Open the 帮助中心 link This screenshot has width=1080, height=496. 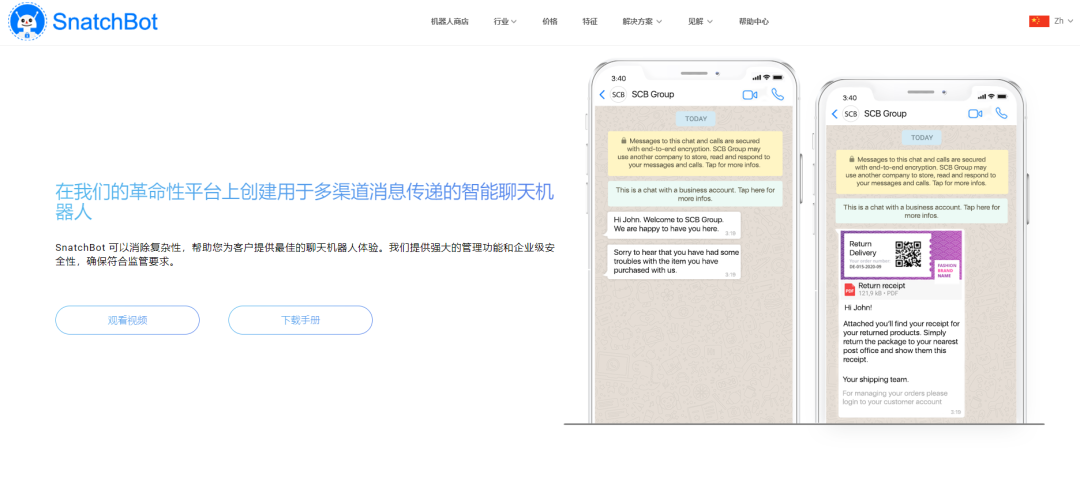coord(754,21)
